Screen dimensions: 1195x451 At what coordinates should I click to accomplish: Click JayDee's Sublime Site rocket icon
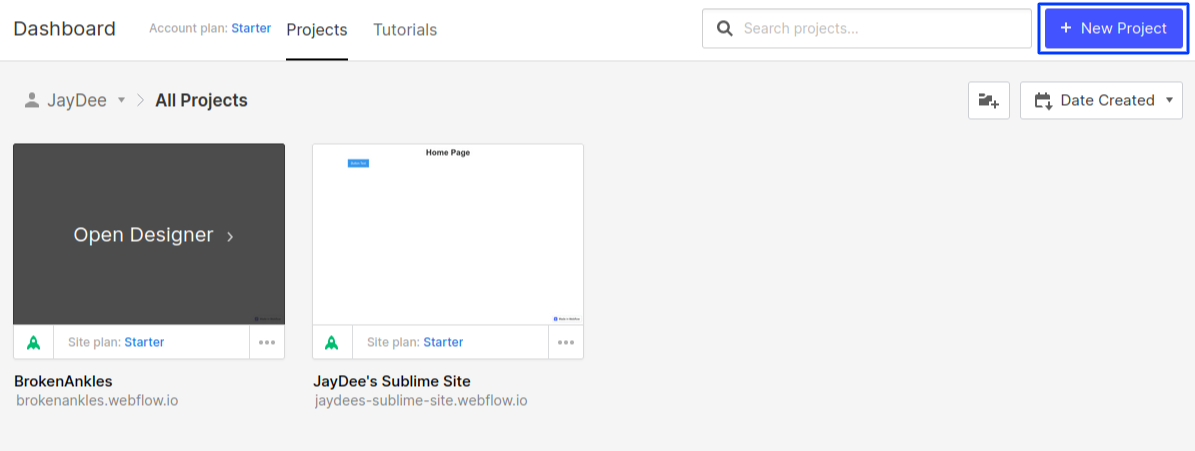pos(332,343)
